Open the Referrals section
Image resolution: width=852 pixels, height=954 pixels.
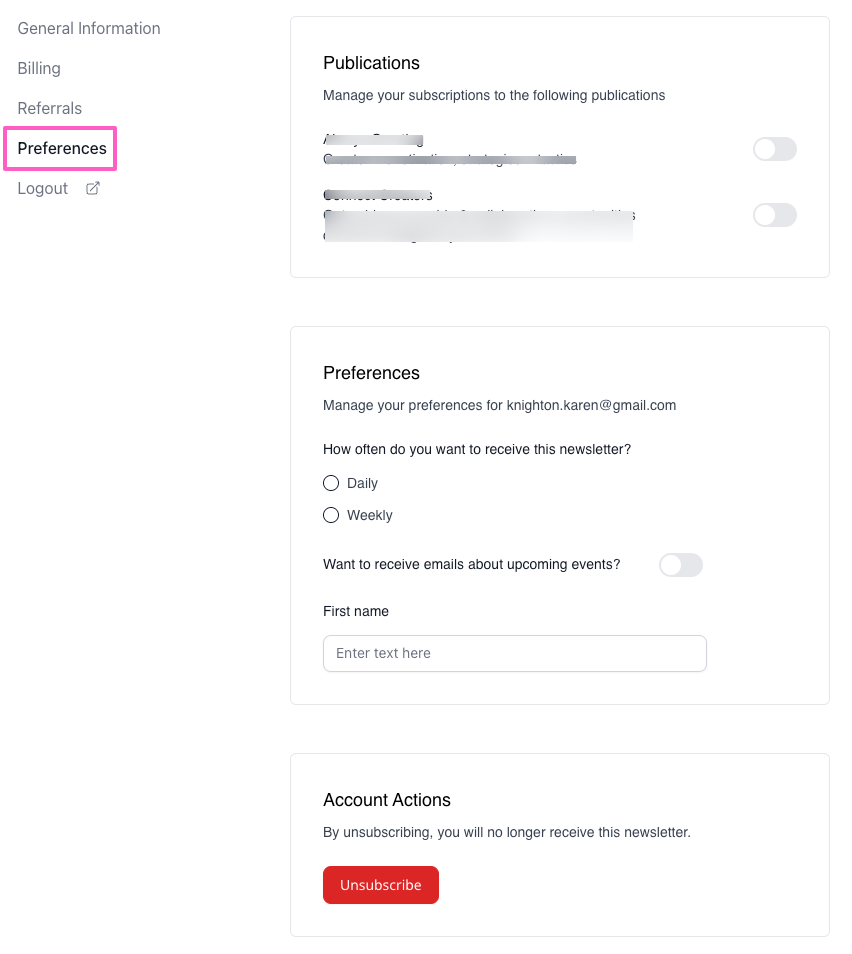point(50,108)
